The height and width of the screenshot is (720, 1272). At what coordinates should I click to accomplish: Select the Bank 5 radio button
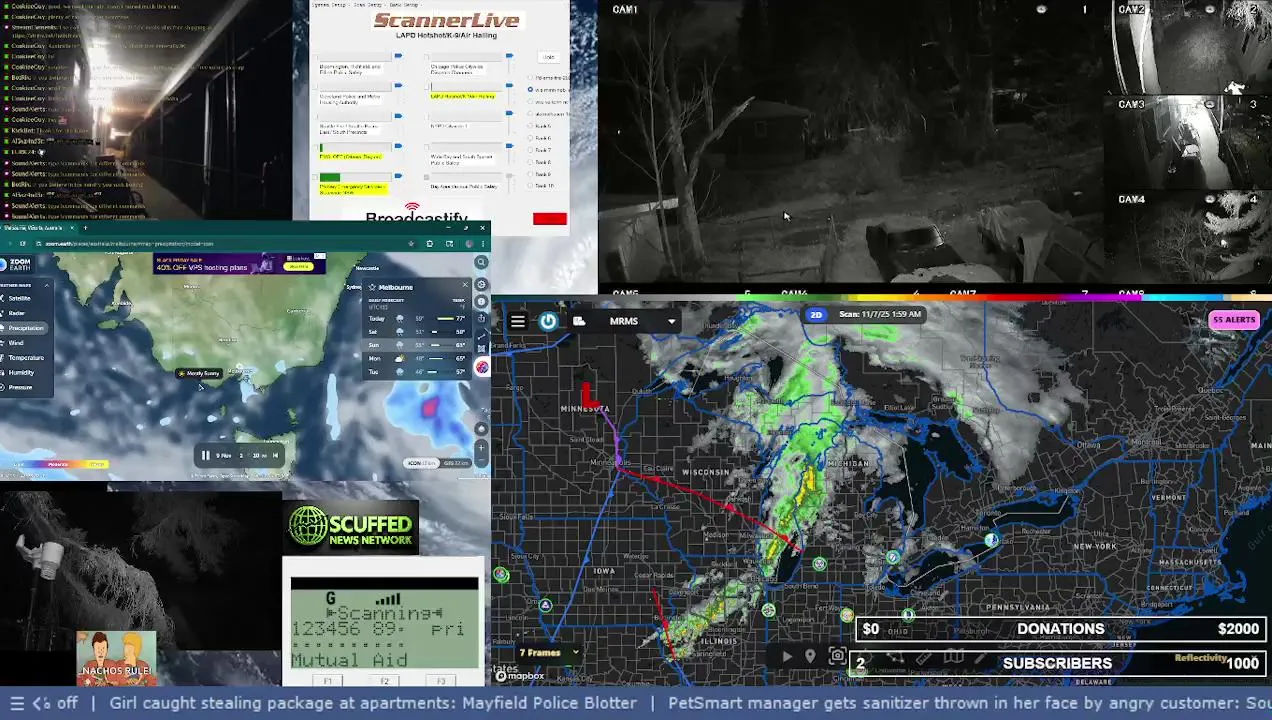[530, 126]
